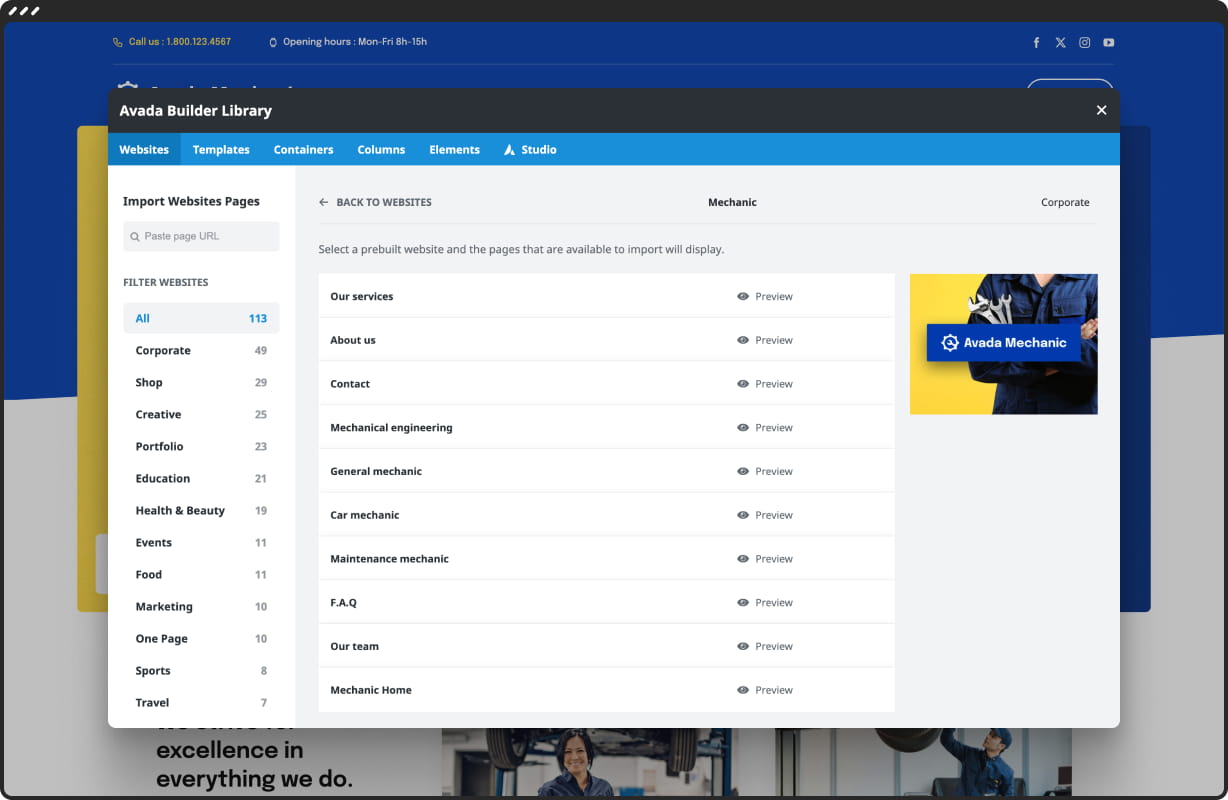Filter websites by Marketing
Viewport: 1228px width, 800px height.
pos(201,606)
